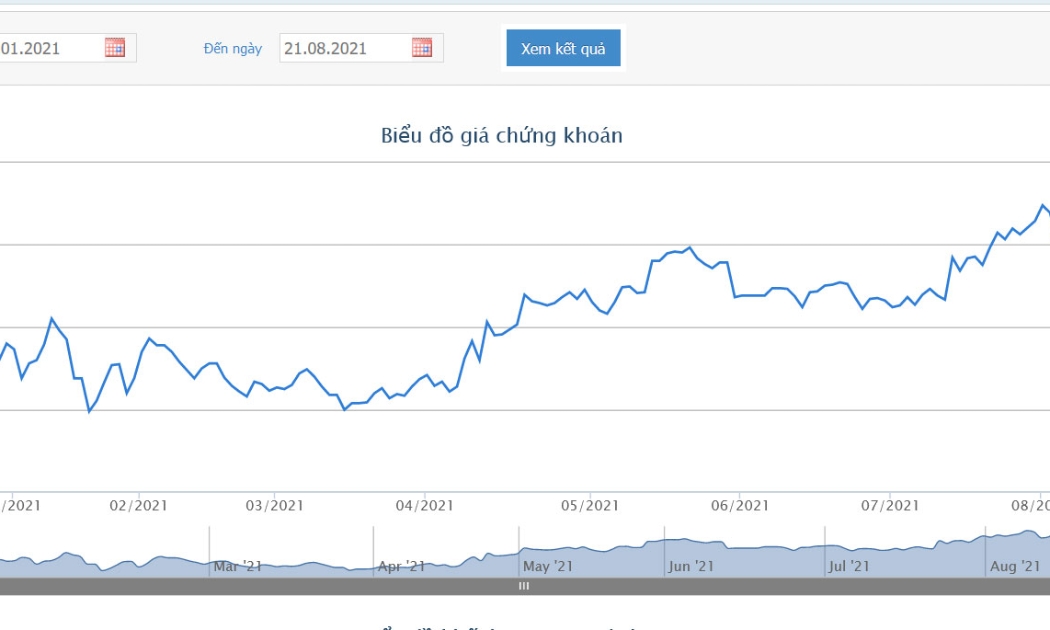Click the 06/2021 x-axis label

pos(740,505)
